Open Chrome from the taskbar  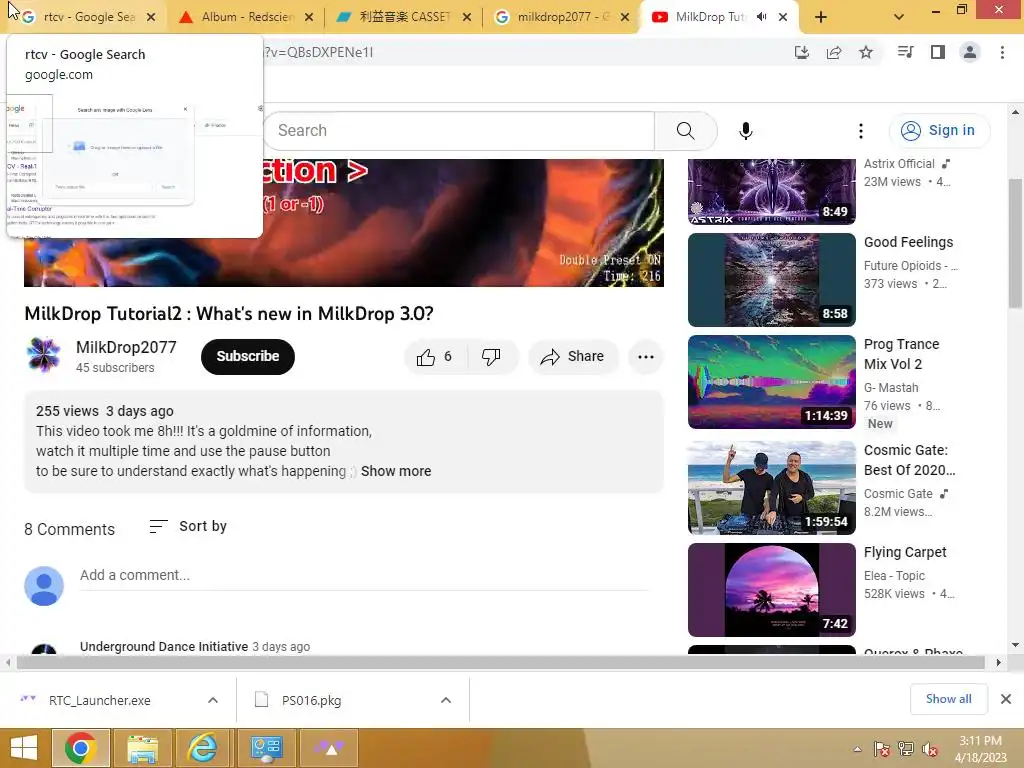click(81, 748)
